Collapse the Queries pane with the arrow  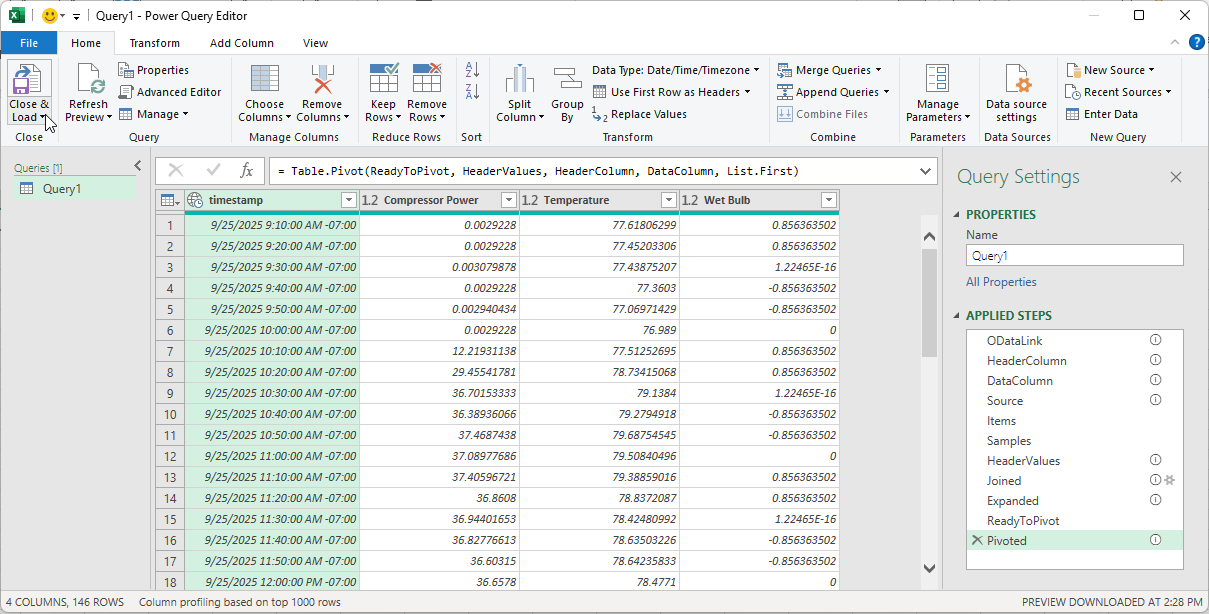(x=138, y=166)
